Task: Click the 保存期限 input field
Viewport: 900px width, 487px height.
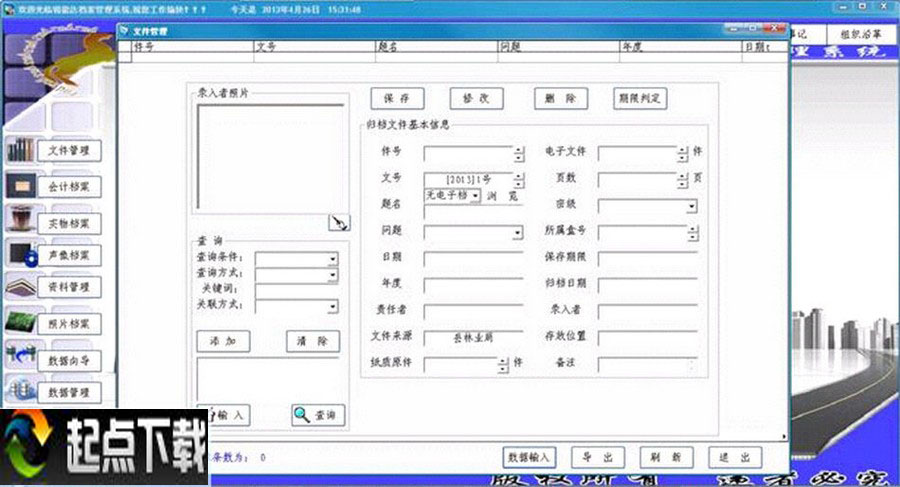Action: pyautogui.click(x=647, y=259)
